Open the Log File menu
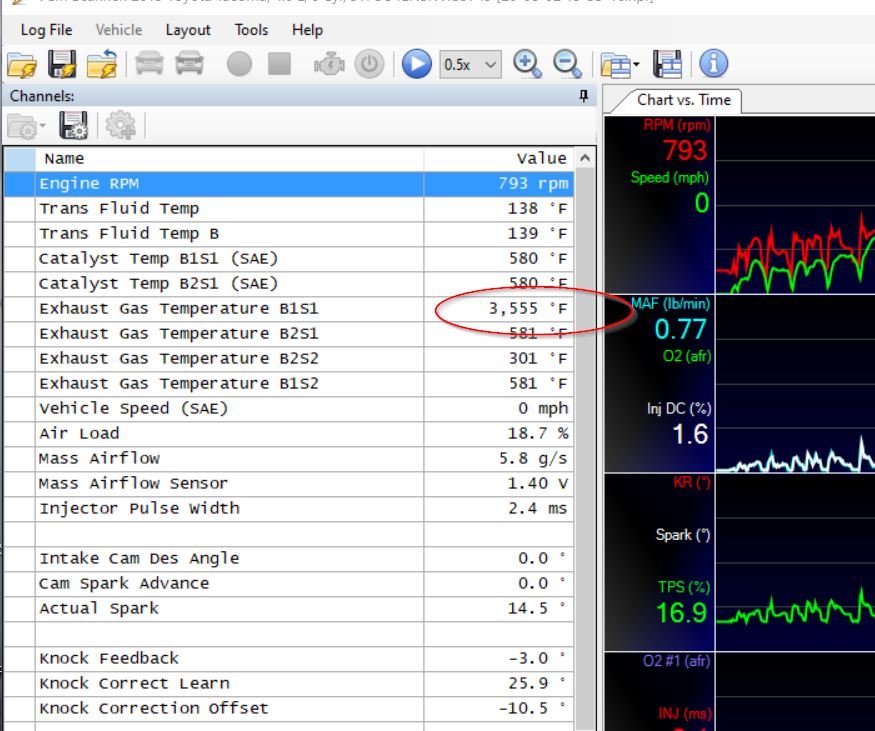 [46, 30]
